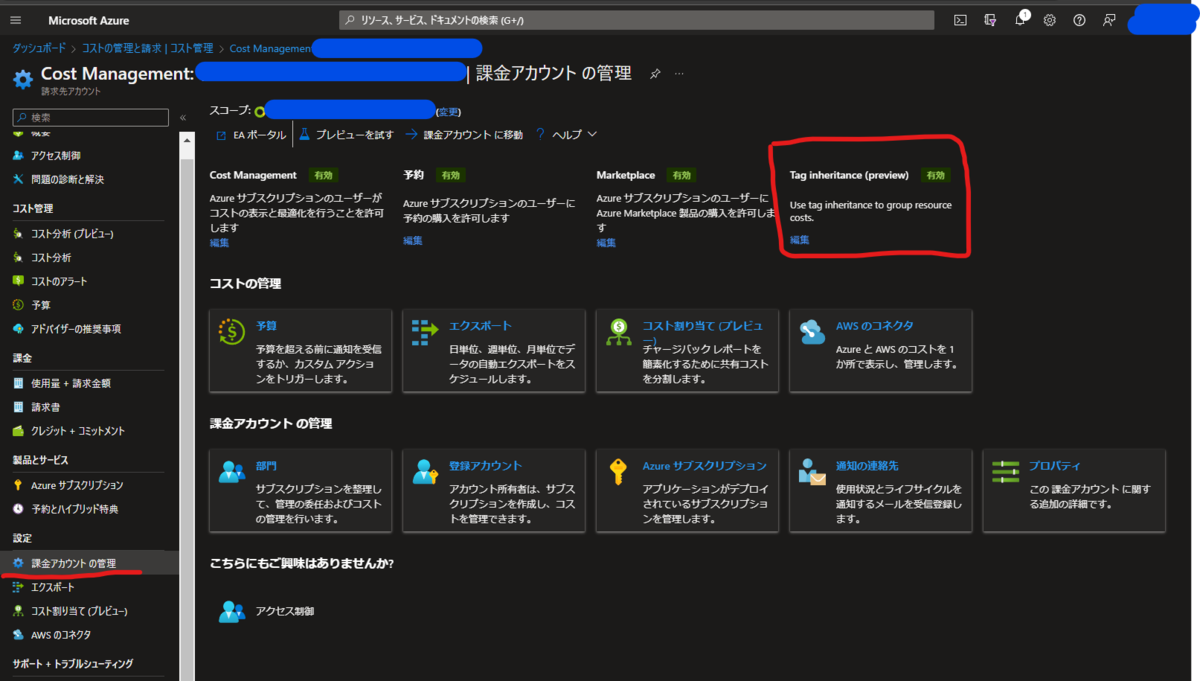Focus the sidebar 検索 field
The image size is (1200, 681).
click(90, 118)
